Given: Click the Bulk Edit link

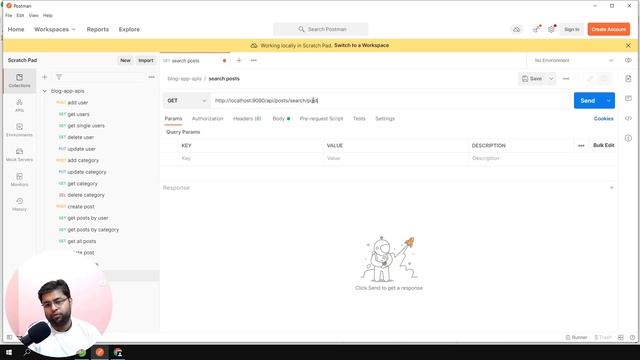Looking at the screenshot, I should [x=603, y=145].
